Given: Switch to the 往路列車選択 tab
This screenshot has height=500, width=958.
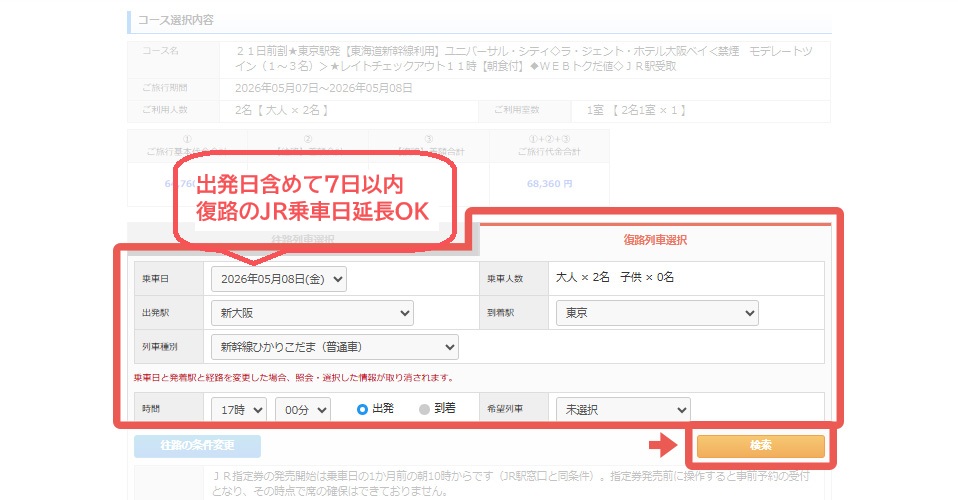Looking at the screenshot, I should coord(303,240).
